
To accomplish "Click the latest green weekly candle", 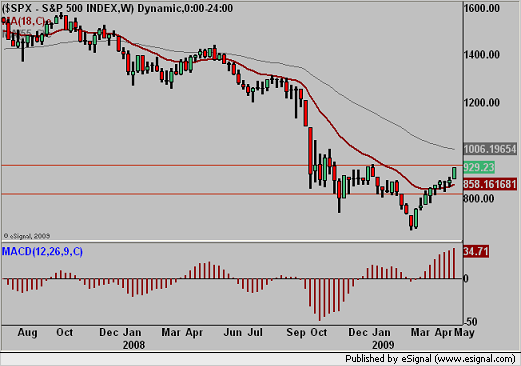I will coord(454,173).
